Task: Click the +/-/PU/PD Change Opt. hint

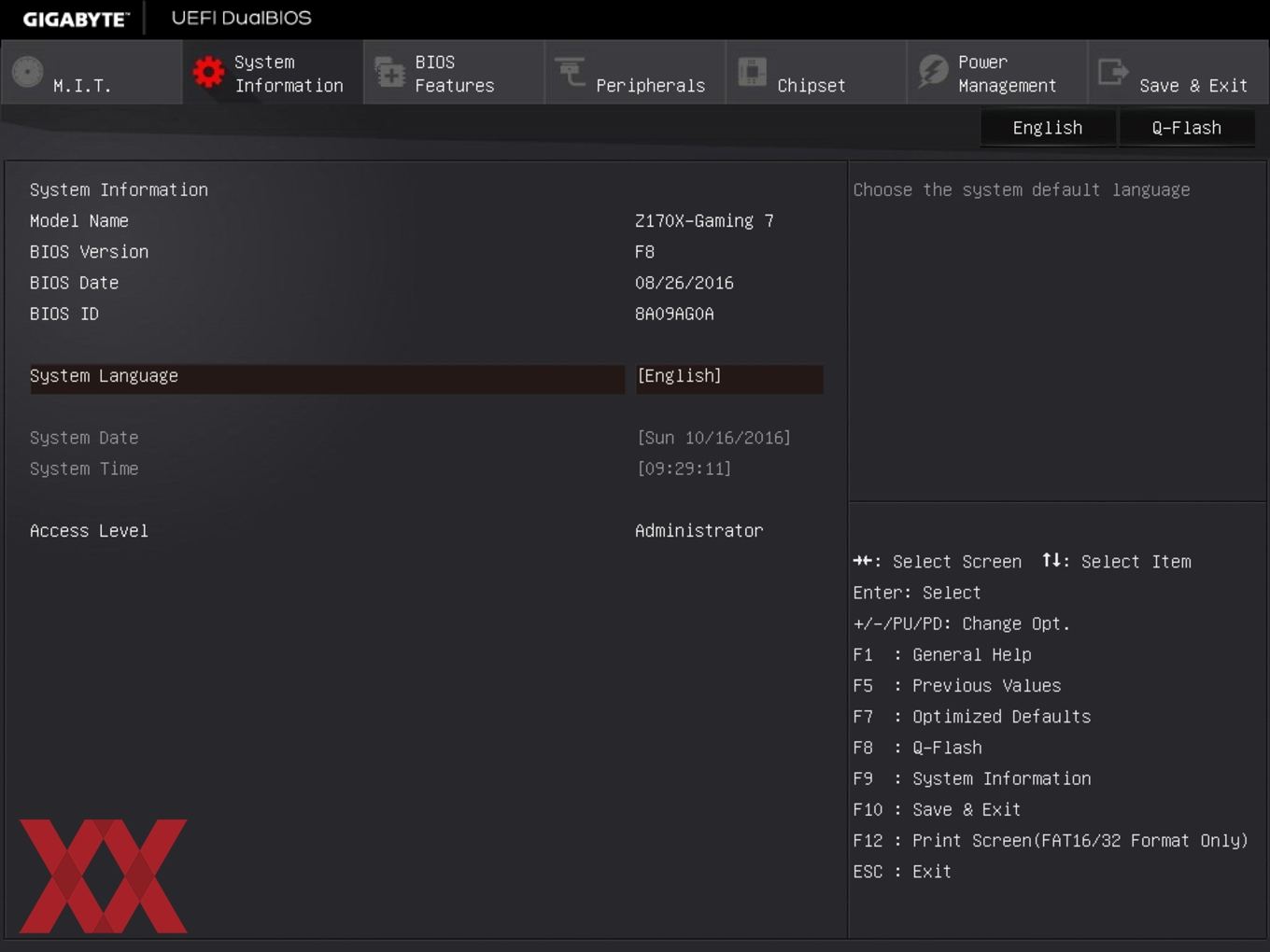Action: [961, 623]
